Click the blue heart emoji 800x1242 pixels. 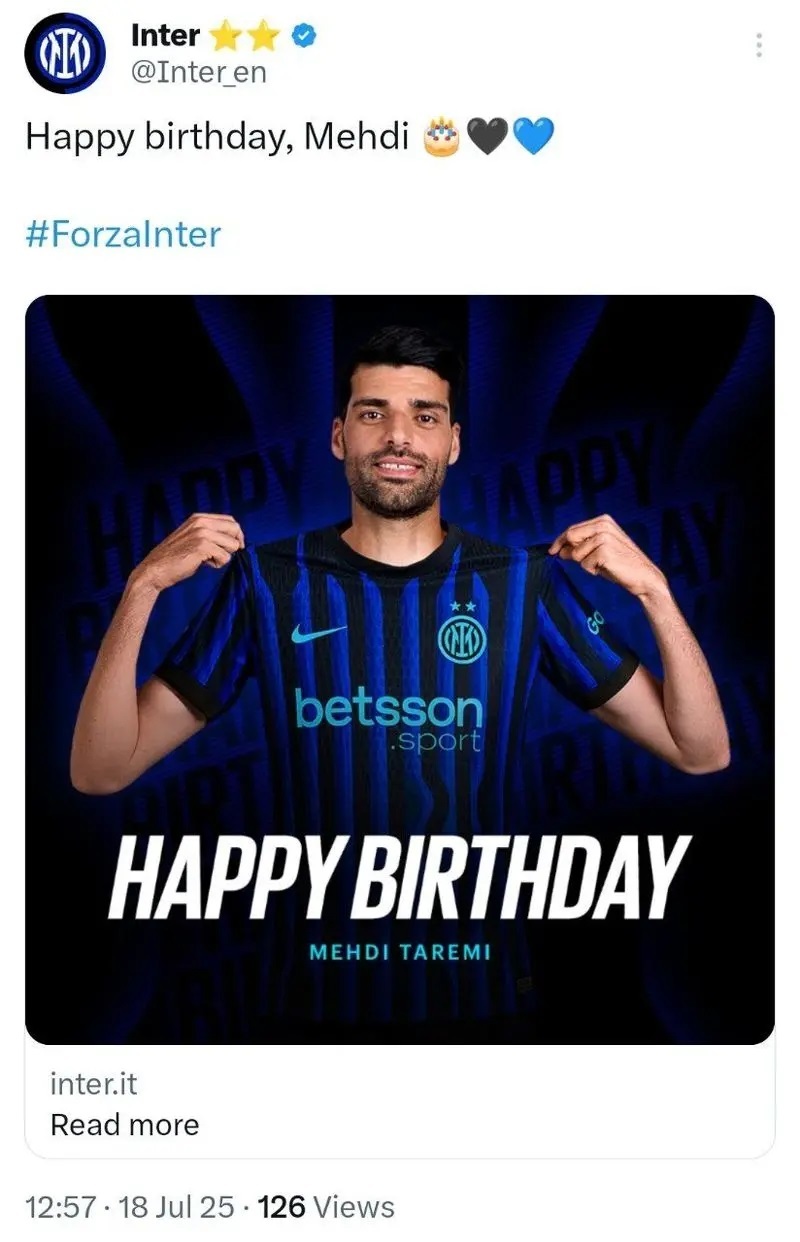tap(532, 136)
